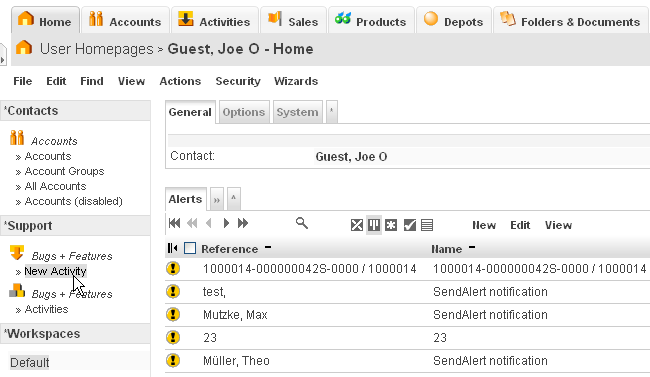Open the Products tab

coord(371,20)
